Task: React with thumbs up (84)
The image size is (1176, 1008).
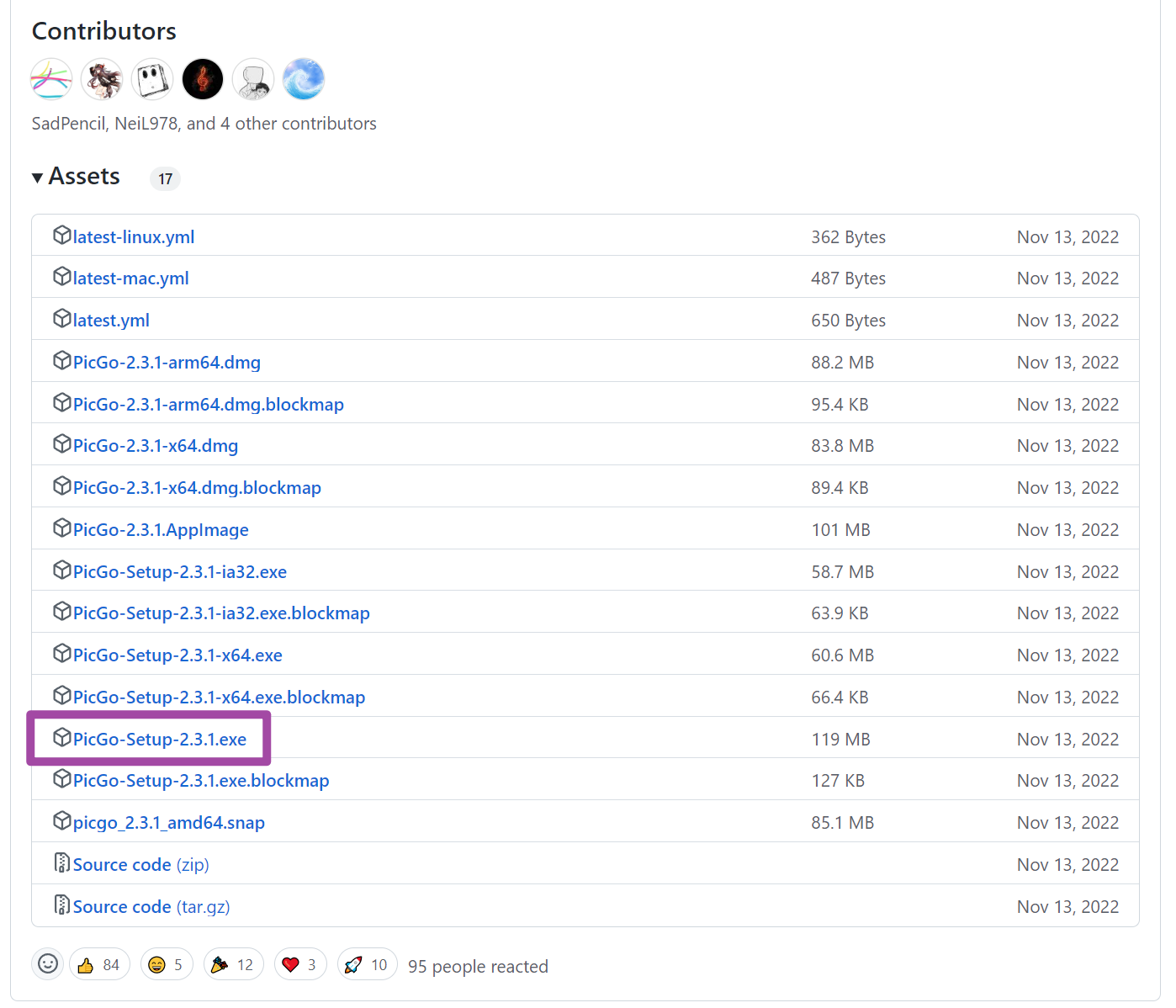Action: [99, 964]
